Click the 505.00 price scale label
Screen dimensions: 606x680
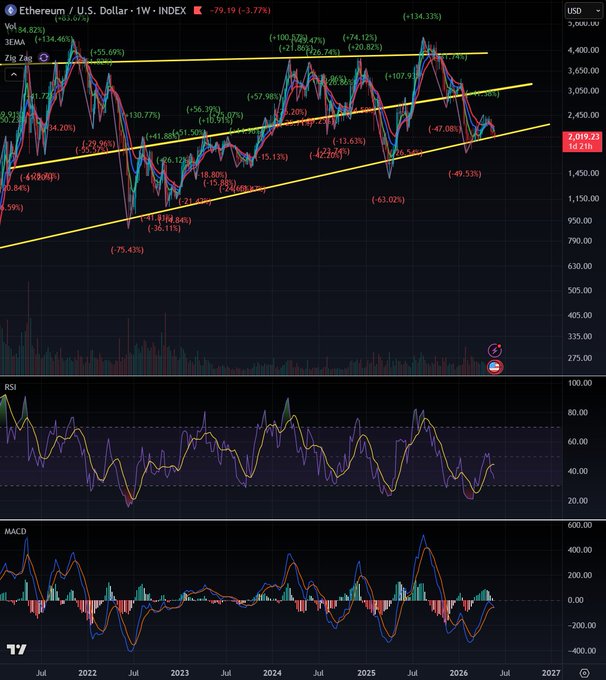[x=580, y=291]
